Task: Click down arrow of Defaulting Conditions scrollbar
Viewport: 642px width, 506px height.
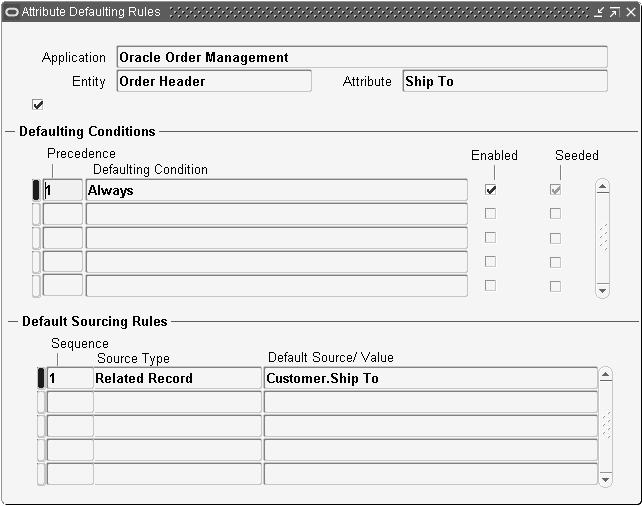Action: pos(602,290)
